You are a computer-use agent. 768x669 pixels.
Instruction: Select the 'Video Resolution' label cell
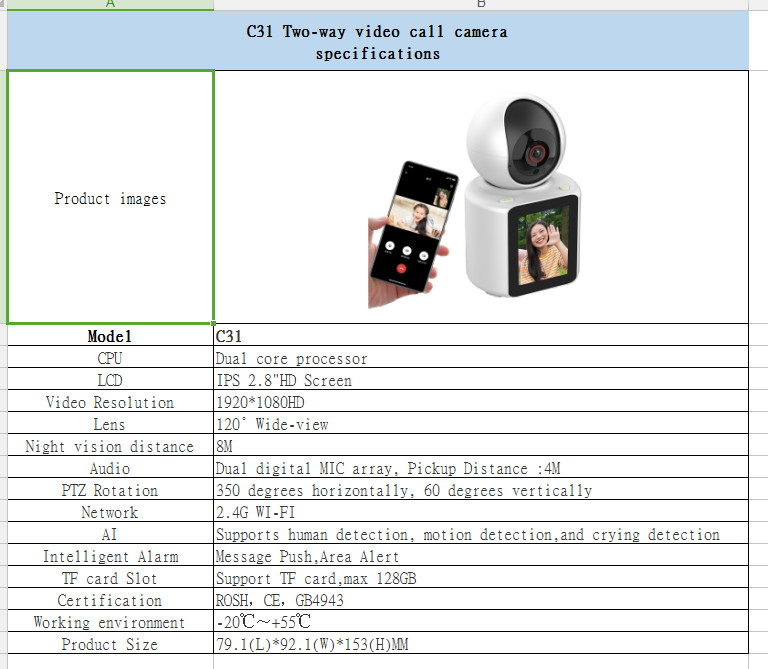coord(110,402)
